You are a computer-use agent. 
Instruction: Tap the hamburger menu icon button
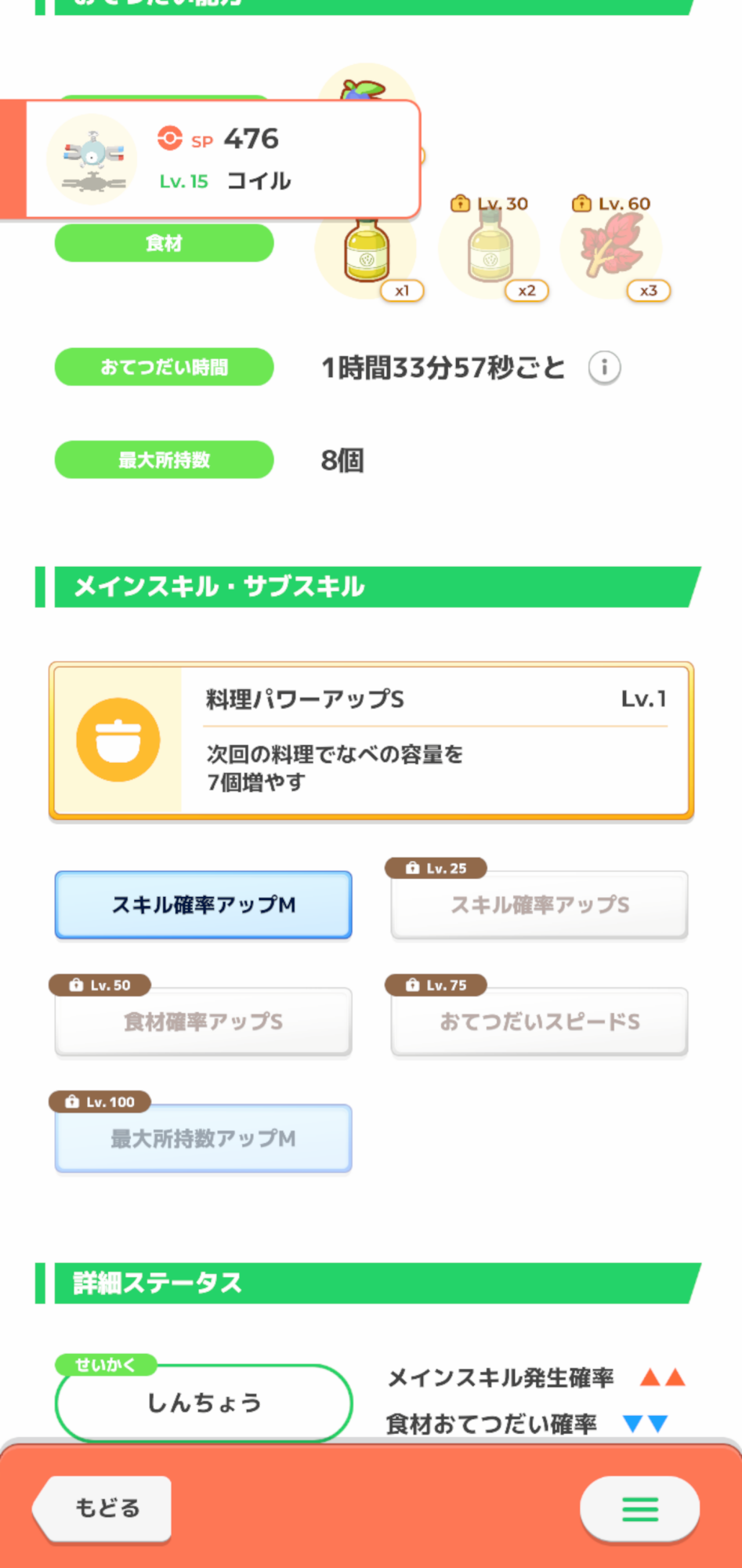639,1508
